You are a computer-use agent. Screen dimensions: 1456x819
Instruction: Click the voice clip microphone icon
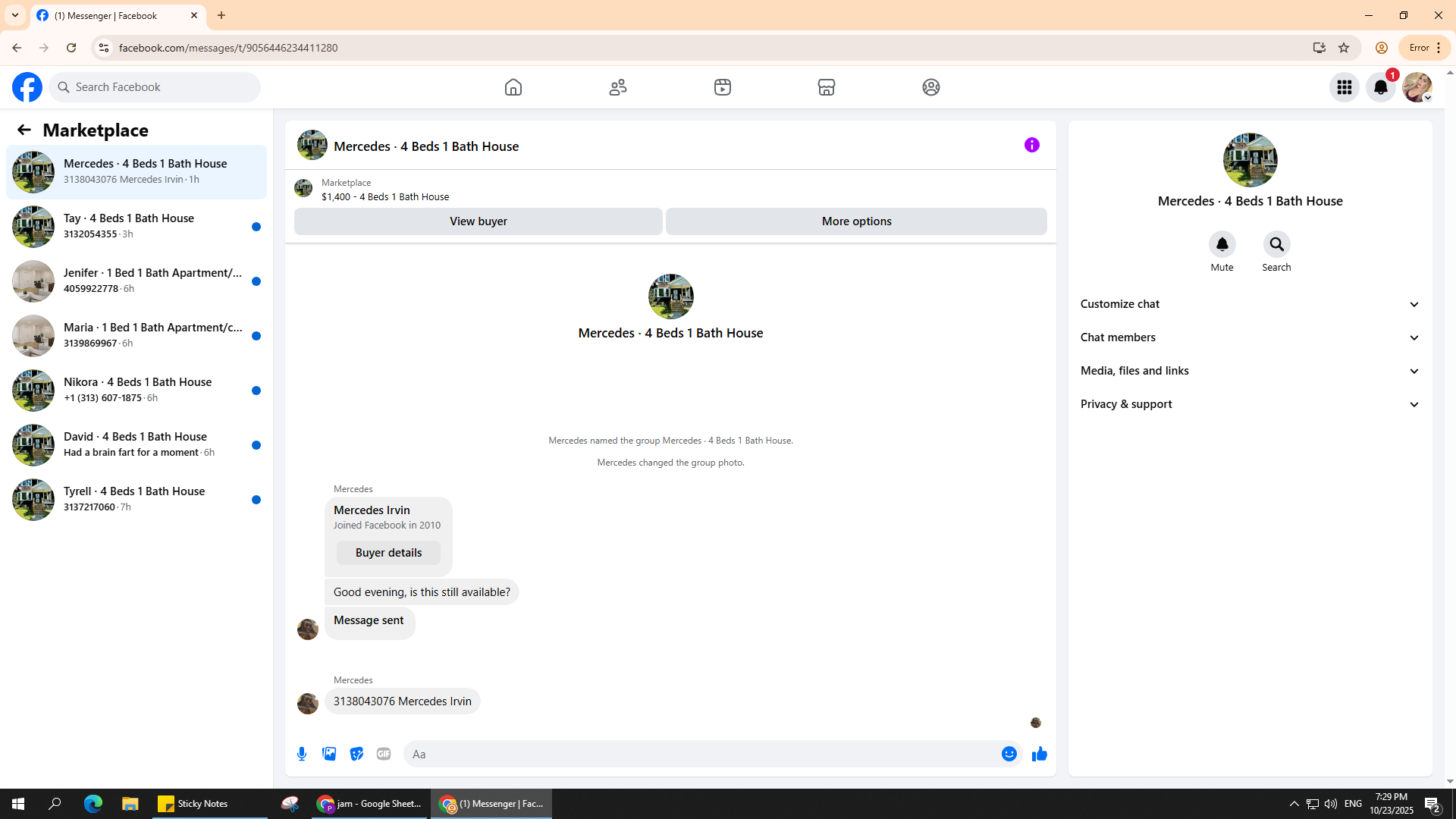[x=302, y=754]
